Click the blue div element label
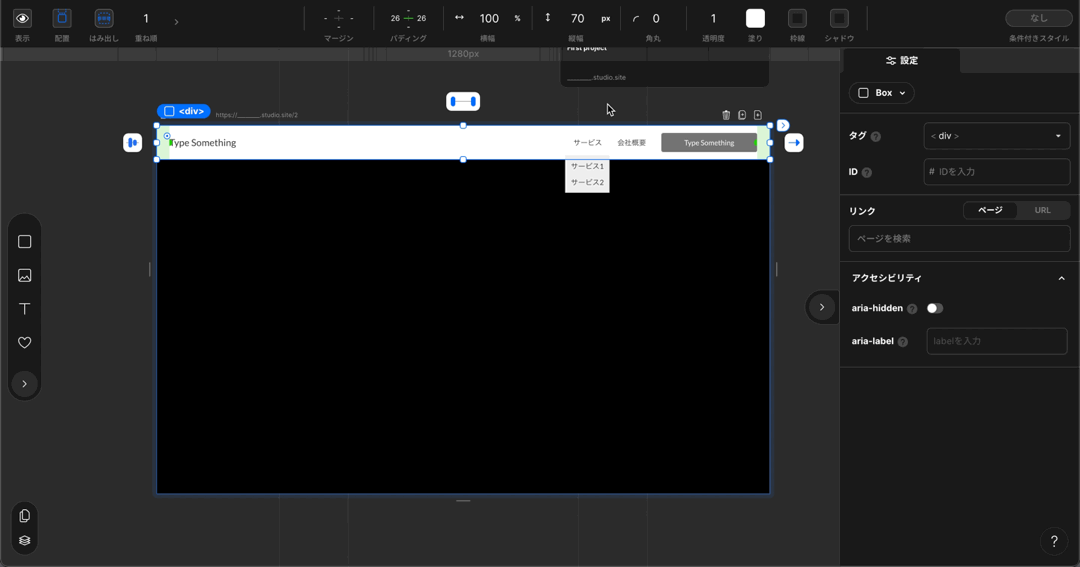Screen dimensions: 1080x567 [x=184, y=111]
